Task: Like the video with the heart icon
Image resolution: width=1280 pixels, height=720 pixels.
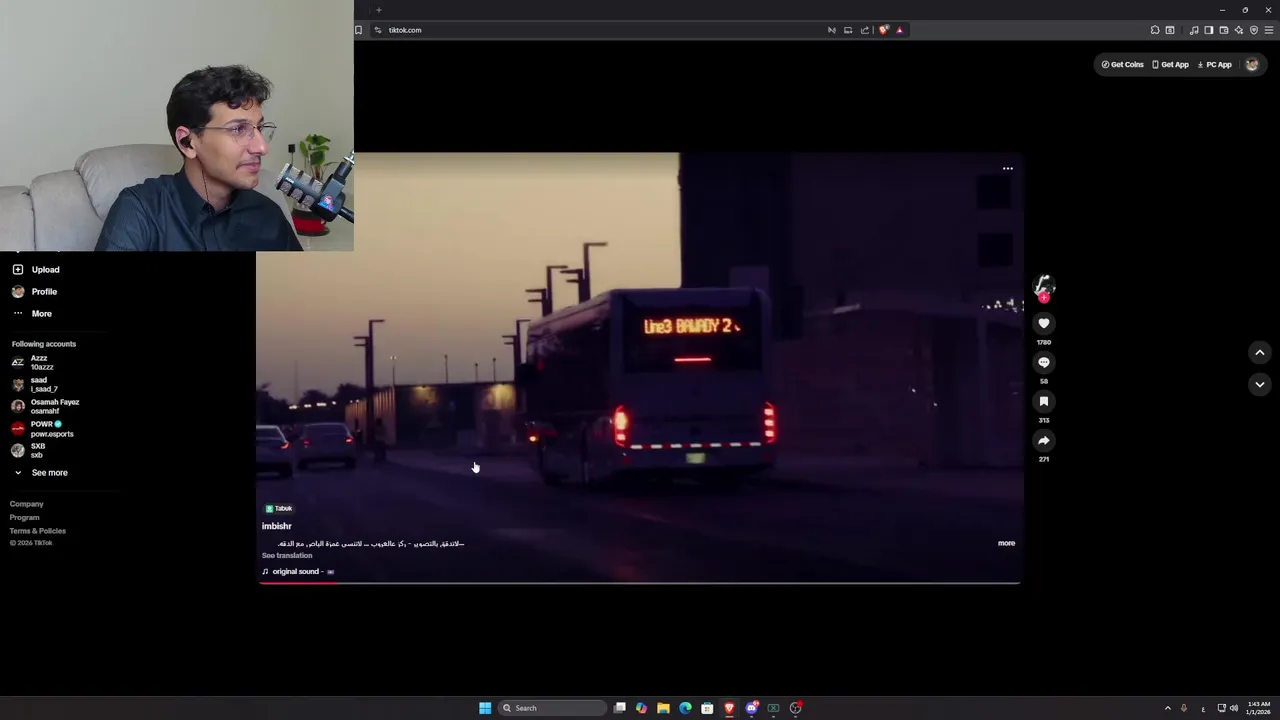Action: [1043, 323]
